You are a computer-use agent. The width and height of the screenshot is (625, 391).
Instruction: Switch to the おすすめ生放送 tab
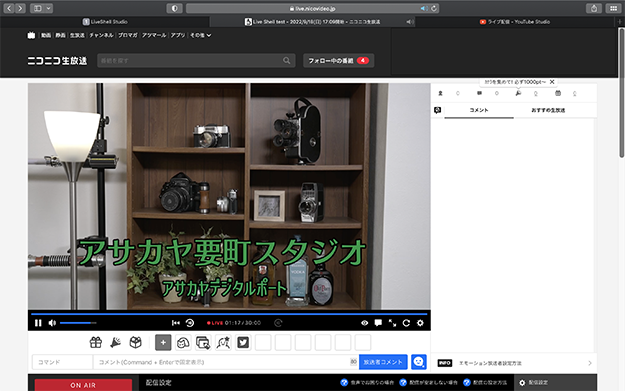point(548,110)
